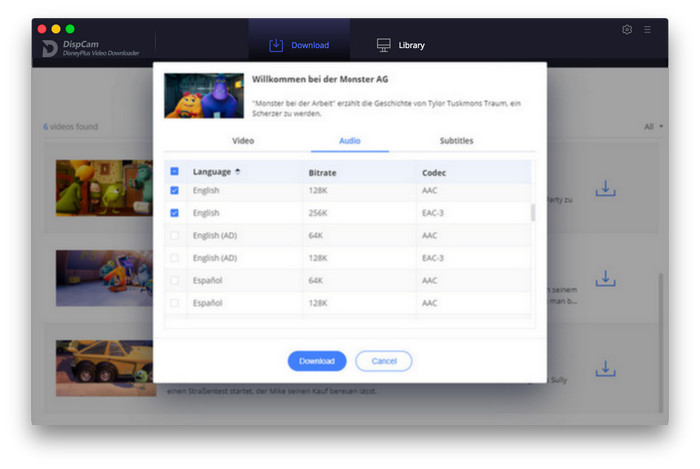
Task: Switch to the Library tab
Action: coord(400,45)
